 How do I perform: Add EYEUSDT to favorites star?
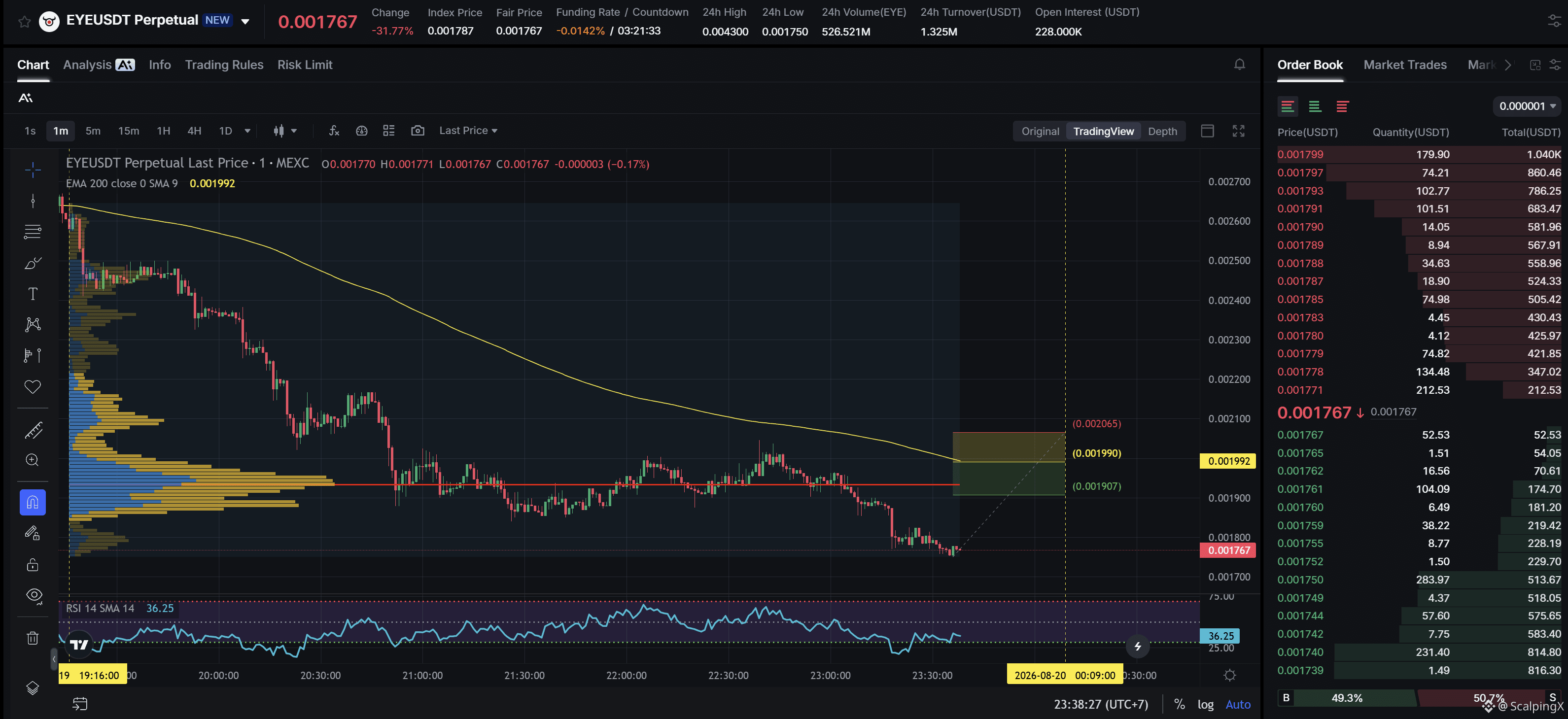click(x=24, y=22)
